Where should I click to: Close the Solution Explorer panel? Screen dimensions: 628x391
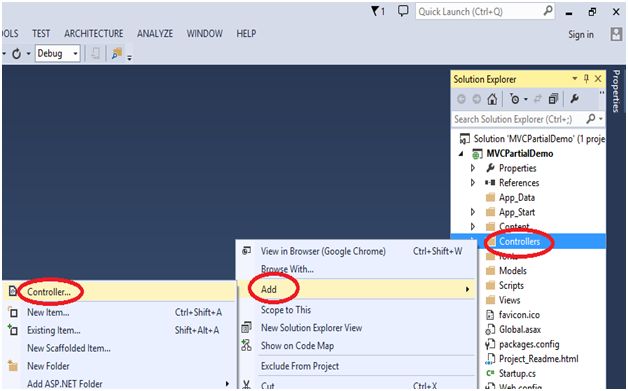598,79
